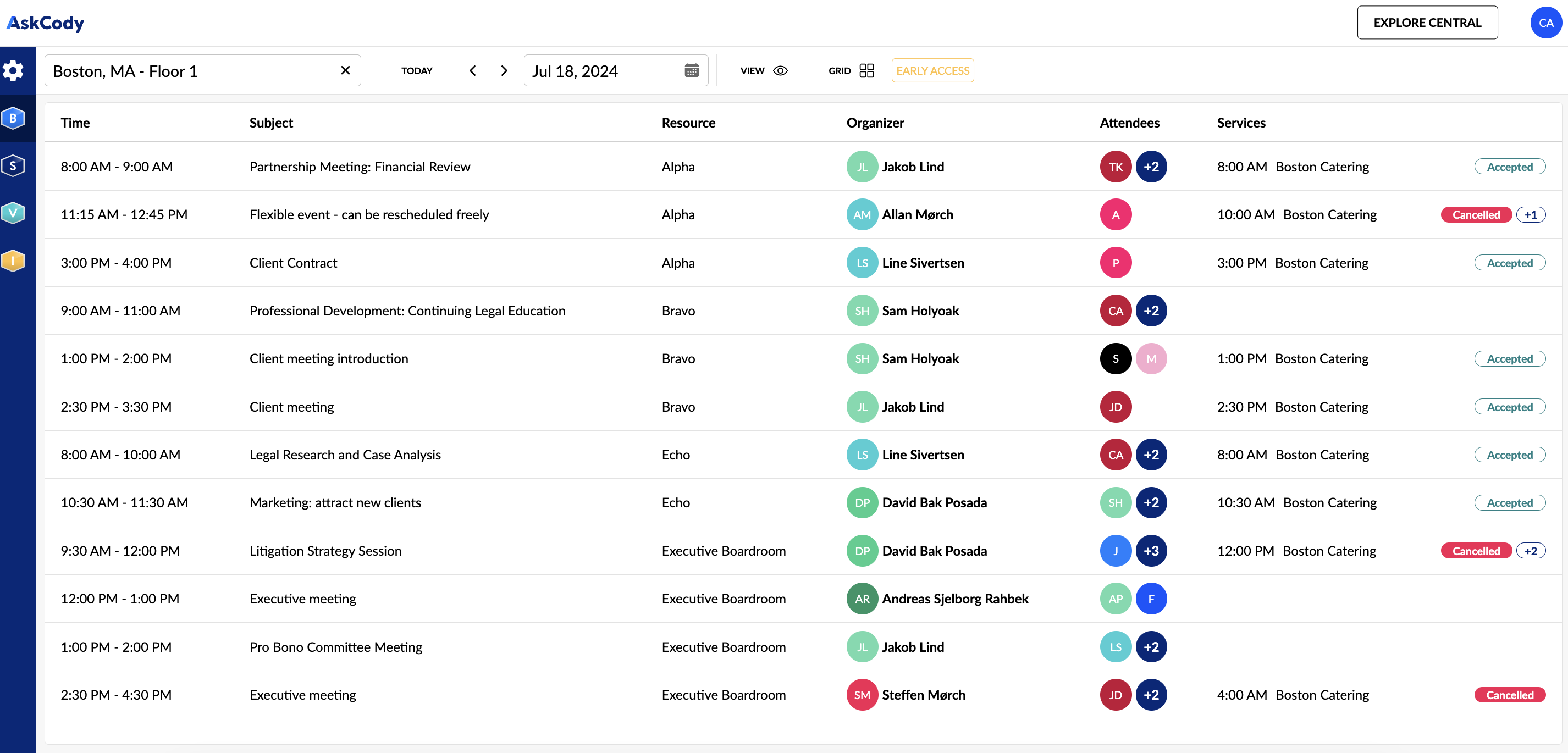Click the Time column header
The height and width of the screenshot is (753, 1568).
tap(75, 123)
